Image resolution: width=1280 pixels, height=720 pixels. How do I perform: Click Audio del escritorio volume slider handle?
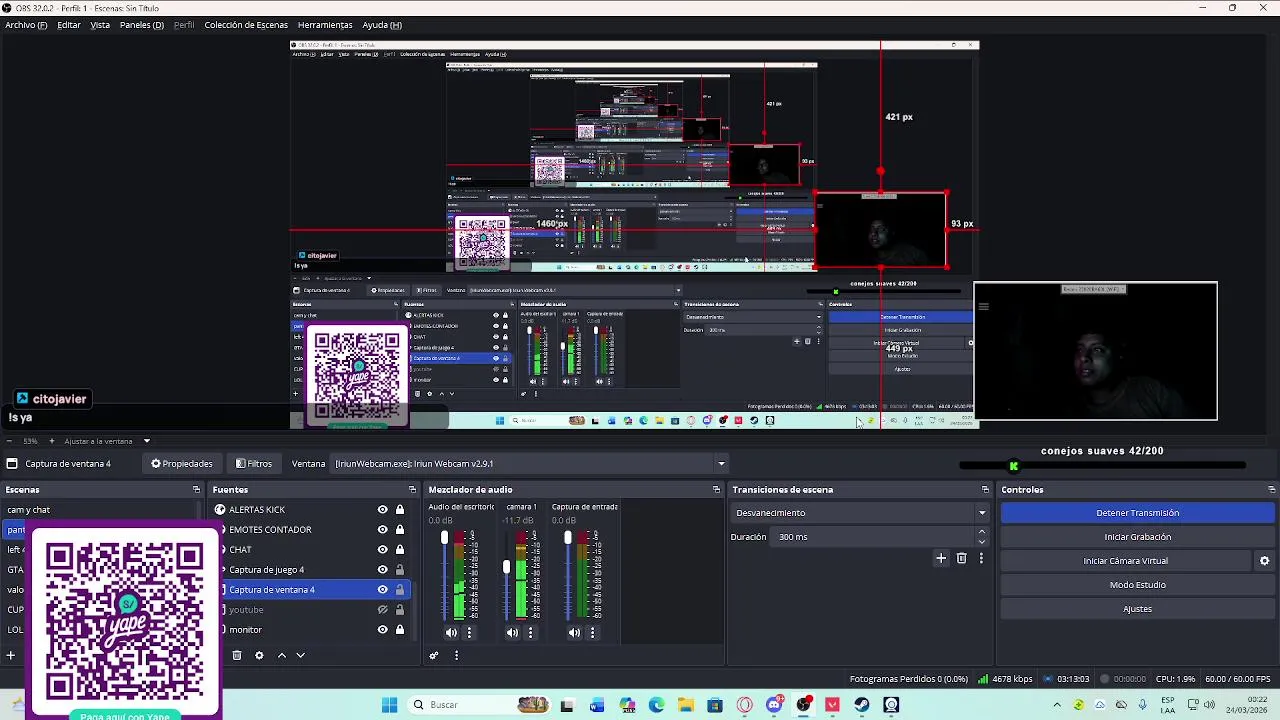[445, 539]
